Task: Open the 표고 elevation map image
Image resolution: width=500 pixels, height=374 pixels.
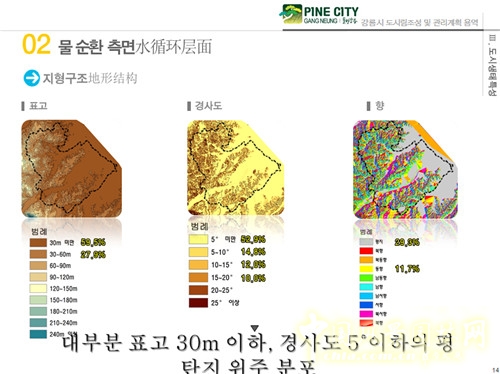Action: (71, 168)
